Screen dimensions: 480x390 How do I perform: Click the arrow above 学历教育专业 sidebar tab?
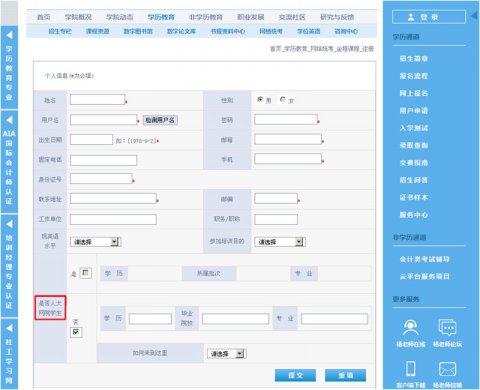pyautogui.click(x=9, y=35)
